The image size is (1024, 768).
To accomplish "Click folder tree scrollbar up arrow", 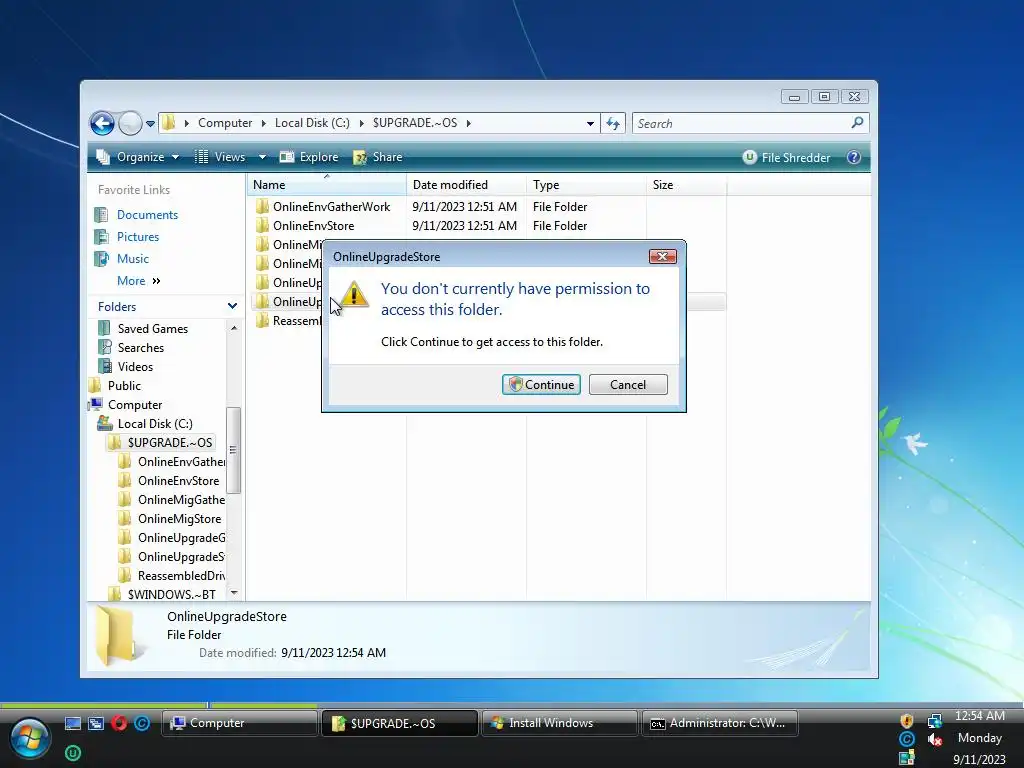I will [234, 328].
